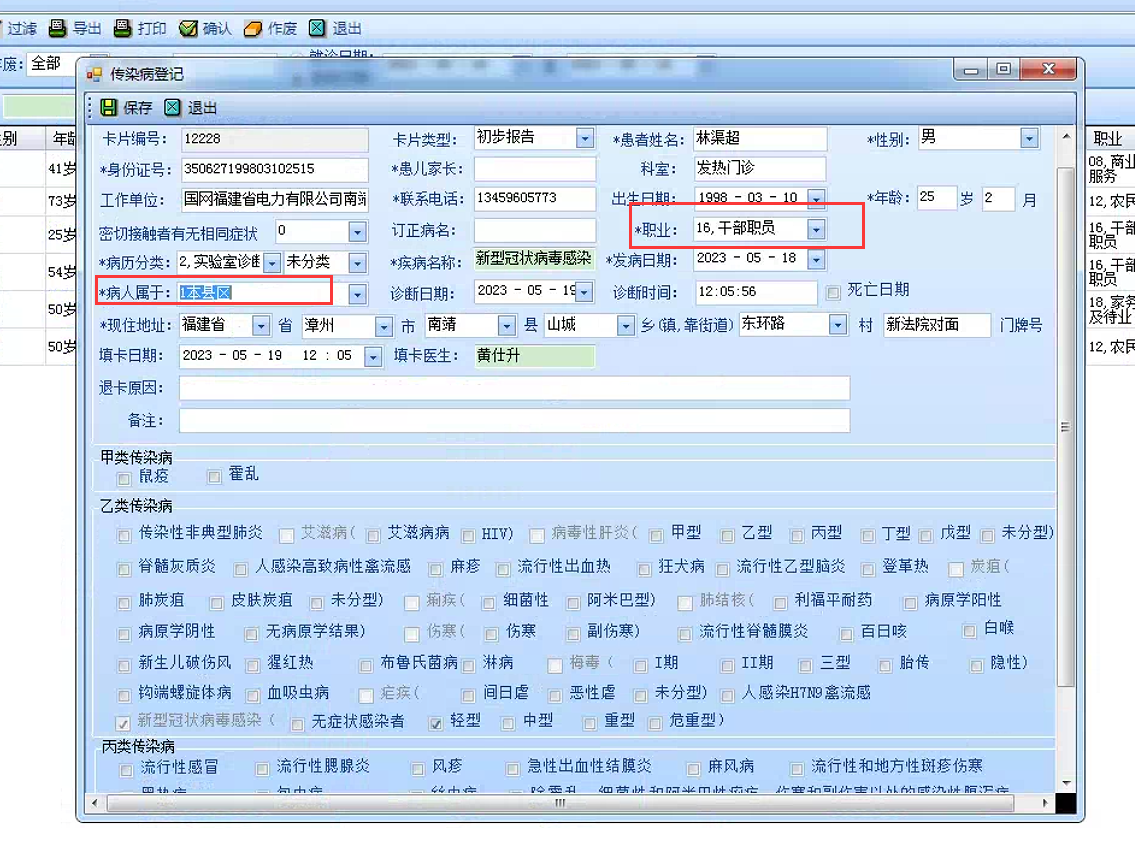The image size is (1135, 841).
Task: Click the 退出 icon in 传染病登记 dialog
Action: [x=172, y=108]
